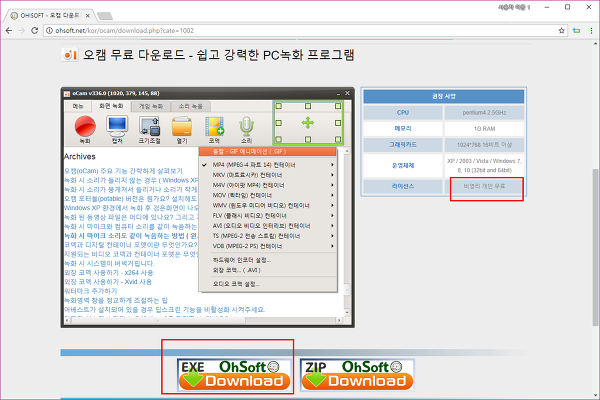Close the OHSOFT browser tab
This screenshot has width=600, height=400.
click(88, 16)
